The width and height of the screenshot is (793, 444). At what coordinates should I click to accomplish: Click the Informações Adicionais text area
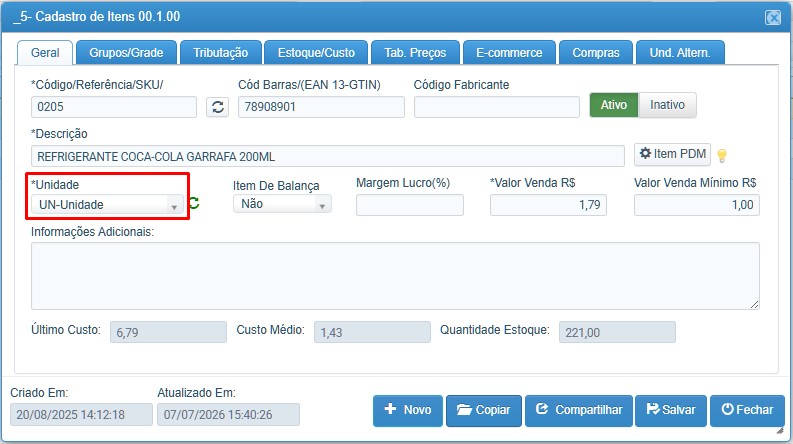pyautogui.click(x=395, y=276)
